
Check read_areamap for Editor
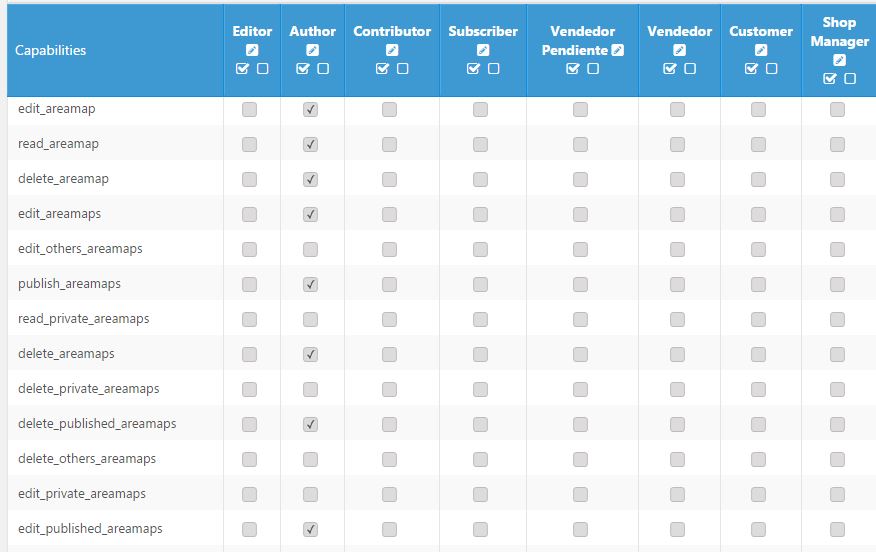pos(250,145)
